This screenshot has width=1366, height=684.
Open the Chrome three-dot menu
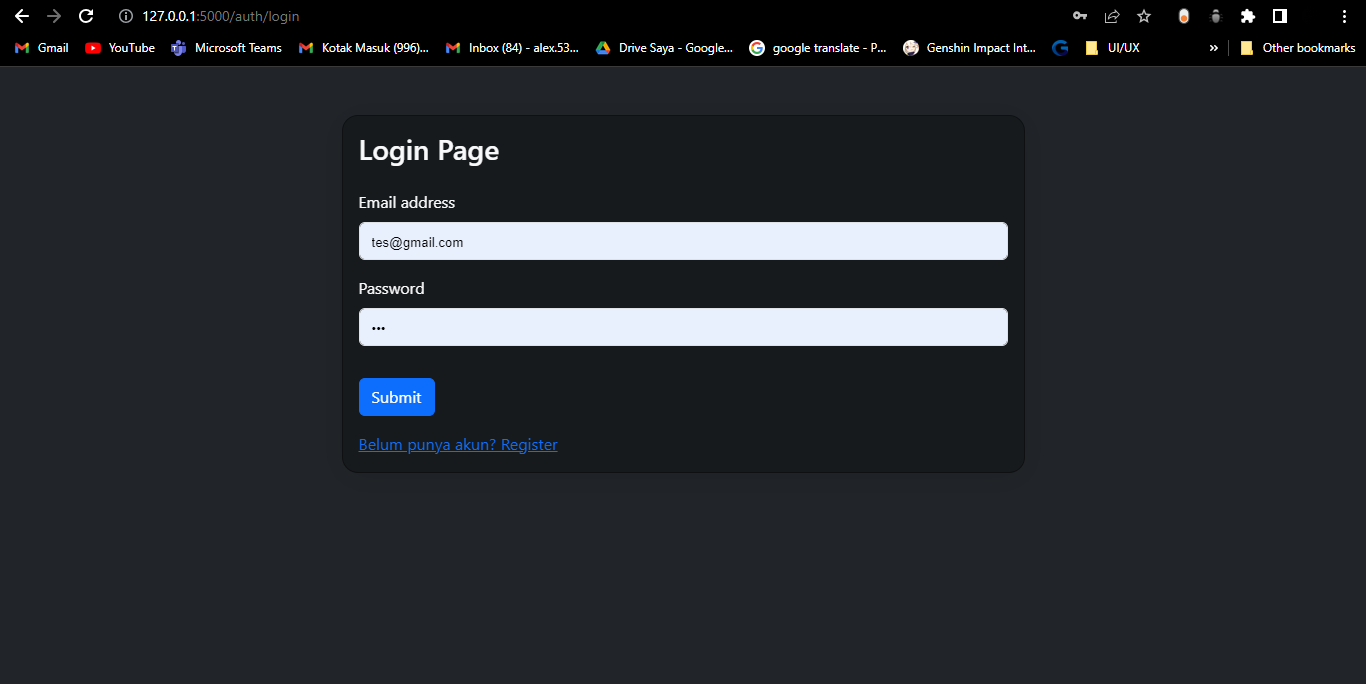[1344, 16]
